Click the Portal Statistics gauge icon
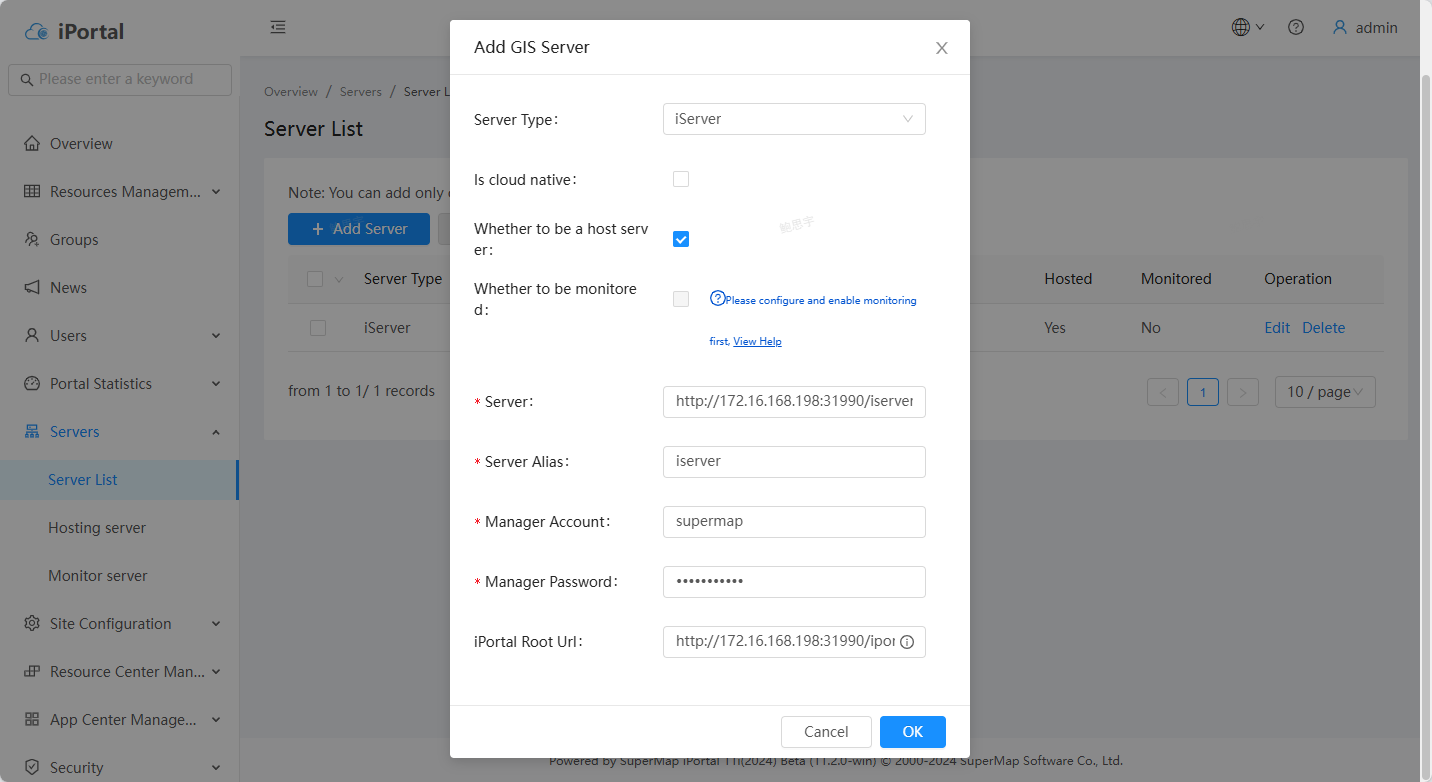 (x=32, y=383)
